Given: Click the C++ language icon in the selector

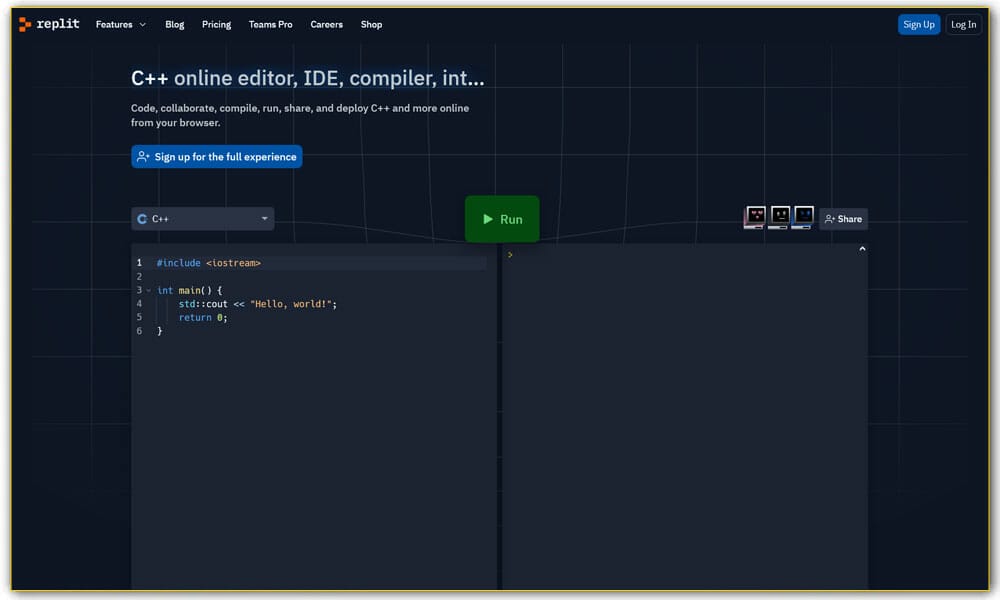Looking at the screenshot, I should click(142, 218).
